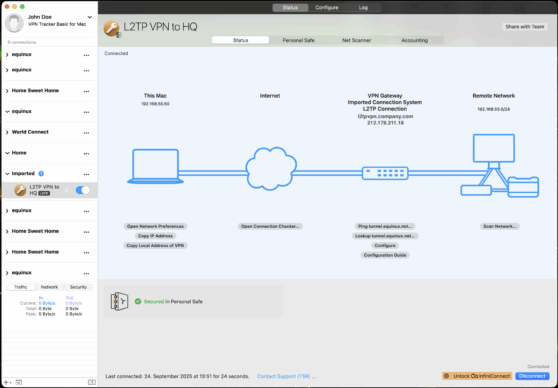Viewport: 558px width, 388px height.
Task: Click the VPN Gateway router illustration
Action: 385,173
